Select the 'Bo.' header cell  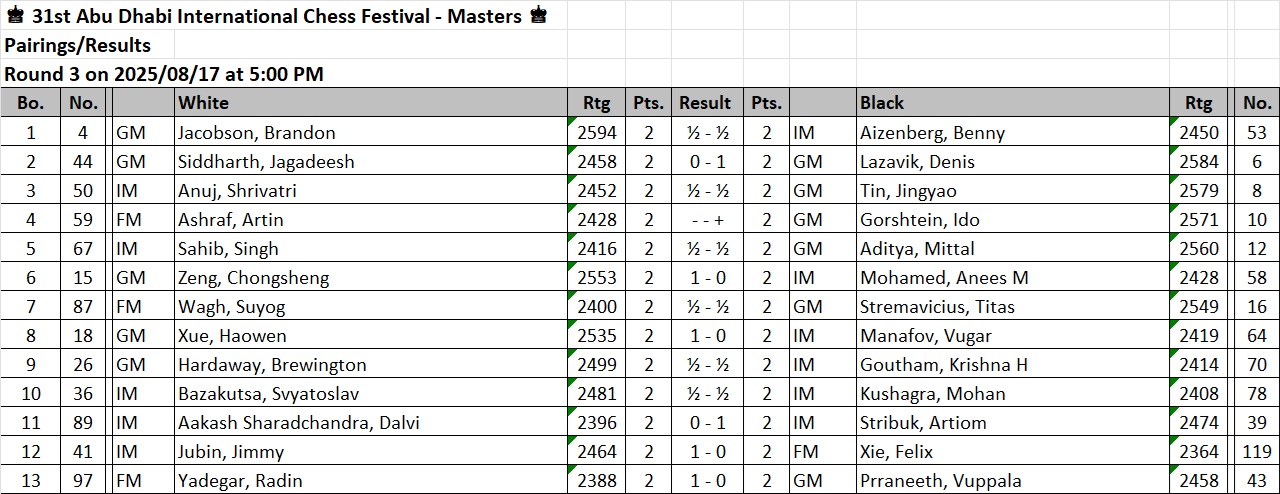tap(31, 103)
